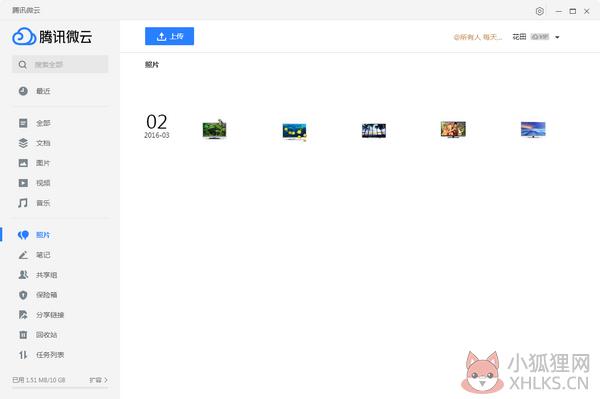Click the 花田 username text
Screen dimensions: 600x399
519,37
